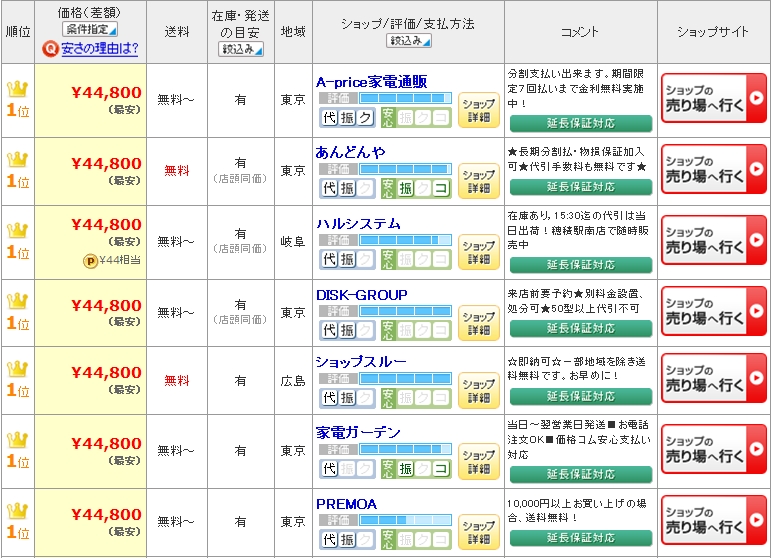Open the A-price家電通販 shop link
This screenshot has width=774, height=558.
pos(371,82)
